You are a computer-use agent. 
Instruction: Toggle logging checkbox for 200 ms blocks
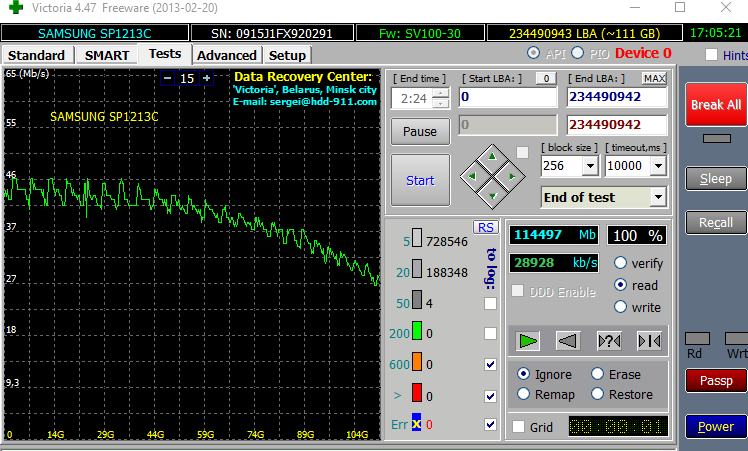(490, 333)
